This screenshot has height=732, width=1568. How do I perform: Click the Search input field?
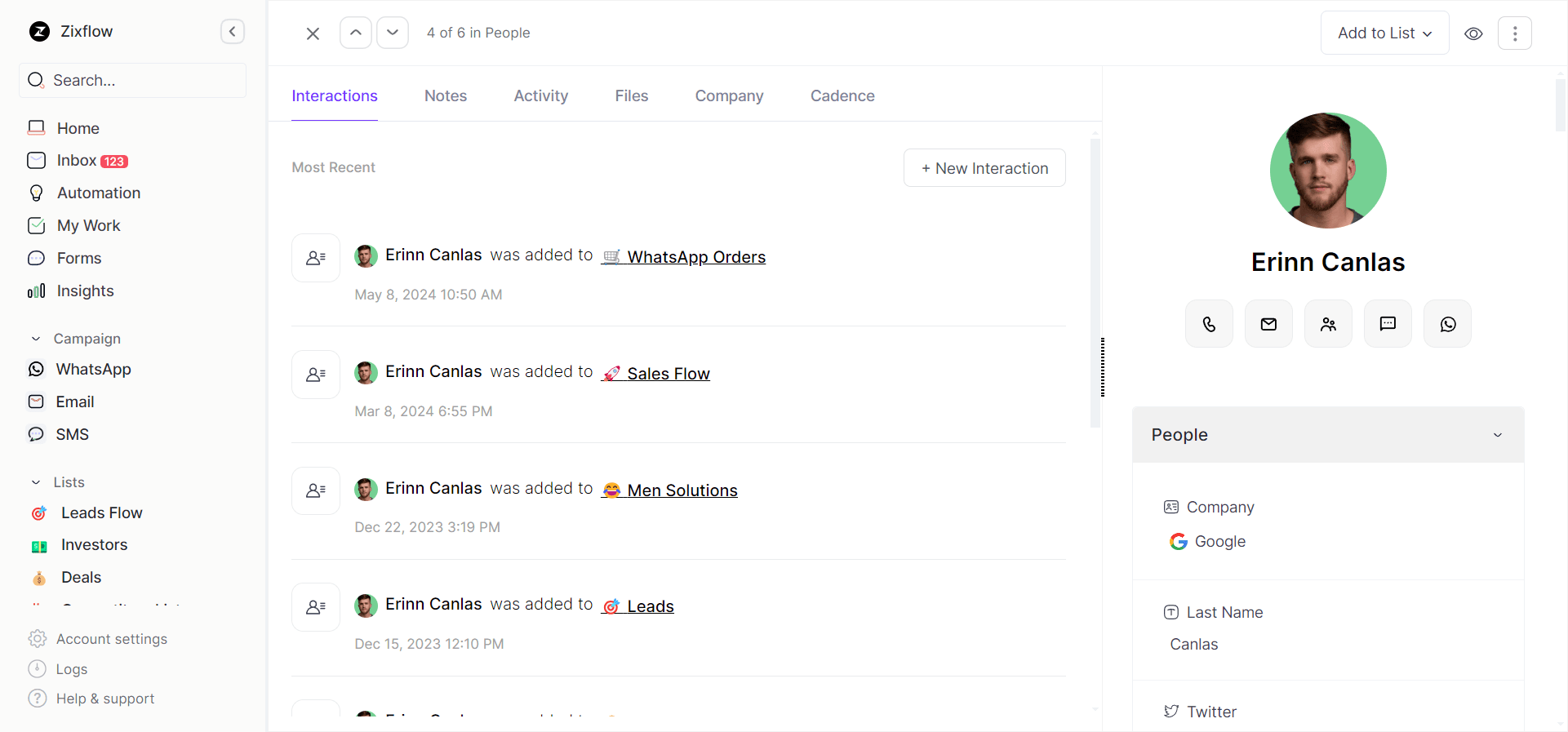click(x=139, y=81)
